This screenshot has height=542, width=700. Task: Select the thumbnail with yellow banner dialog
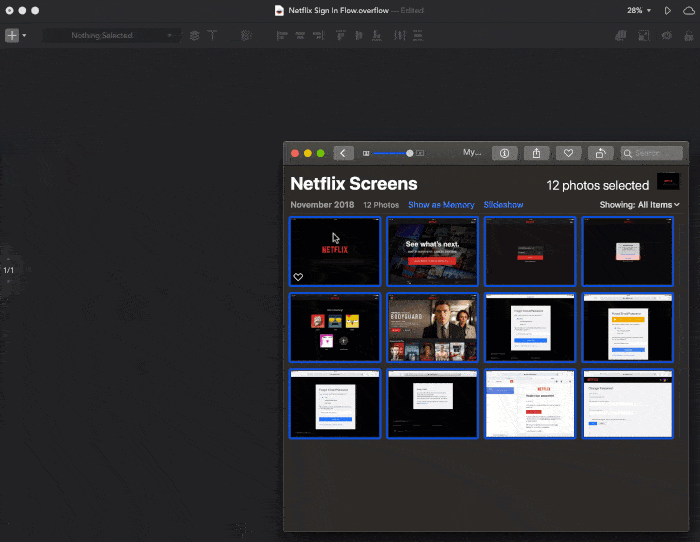627,328
